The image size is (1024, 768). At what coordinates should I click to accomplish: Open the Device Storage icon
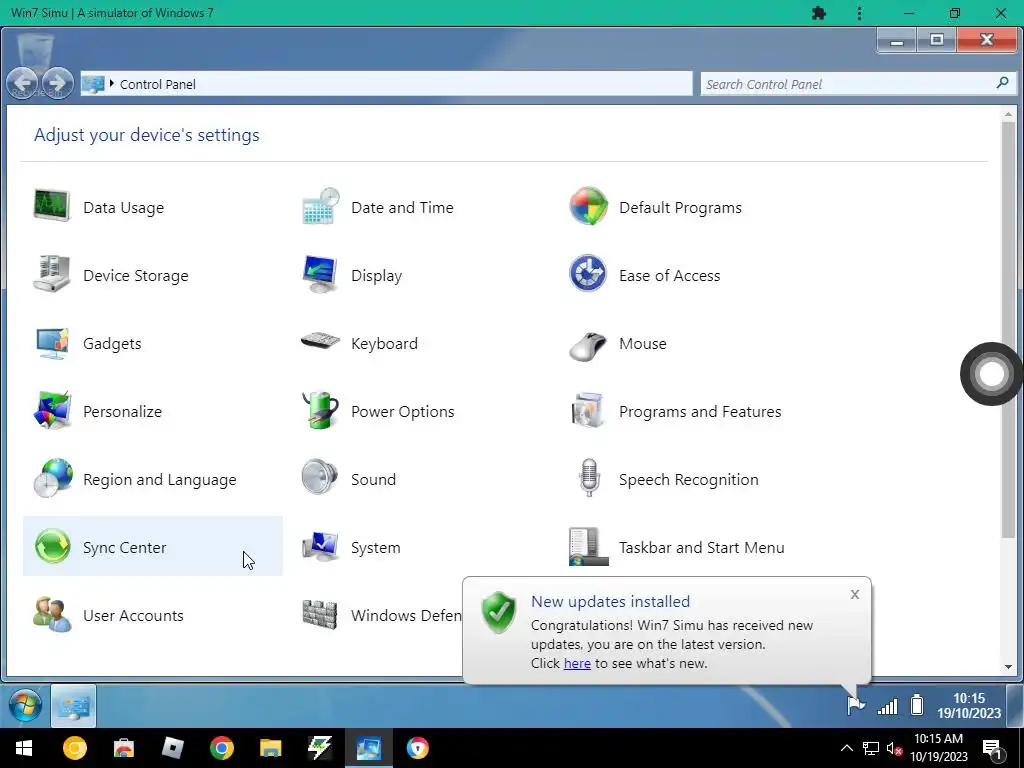click(52, 274)
